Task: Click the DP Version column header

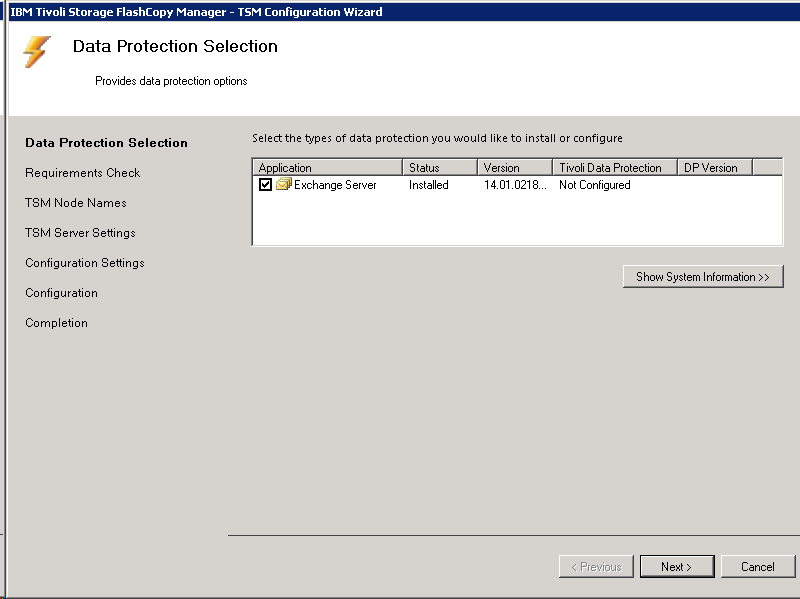Action: click(714, 168)
